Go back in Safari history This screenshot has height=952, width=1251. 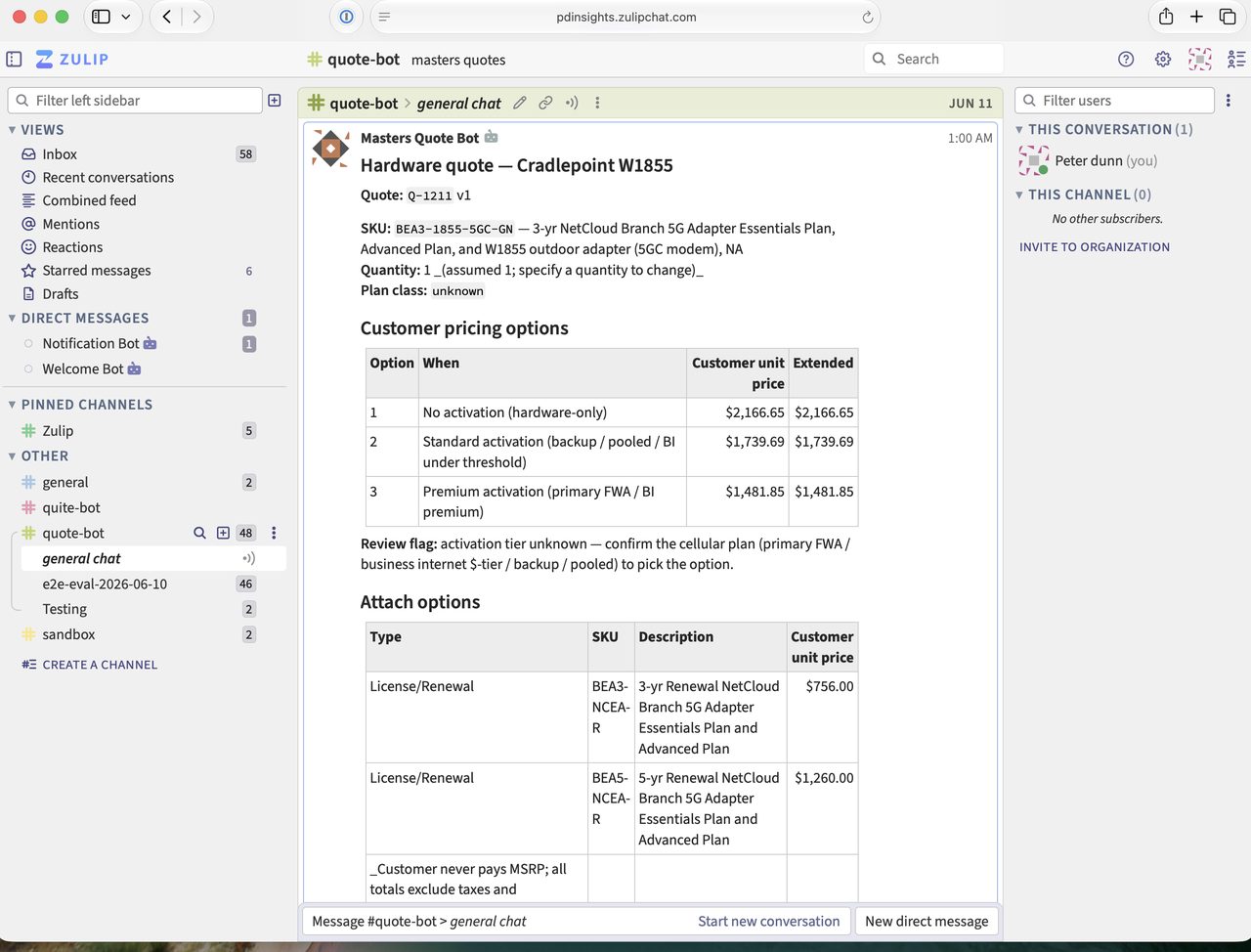pos(167,17)
